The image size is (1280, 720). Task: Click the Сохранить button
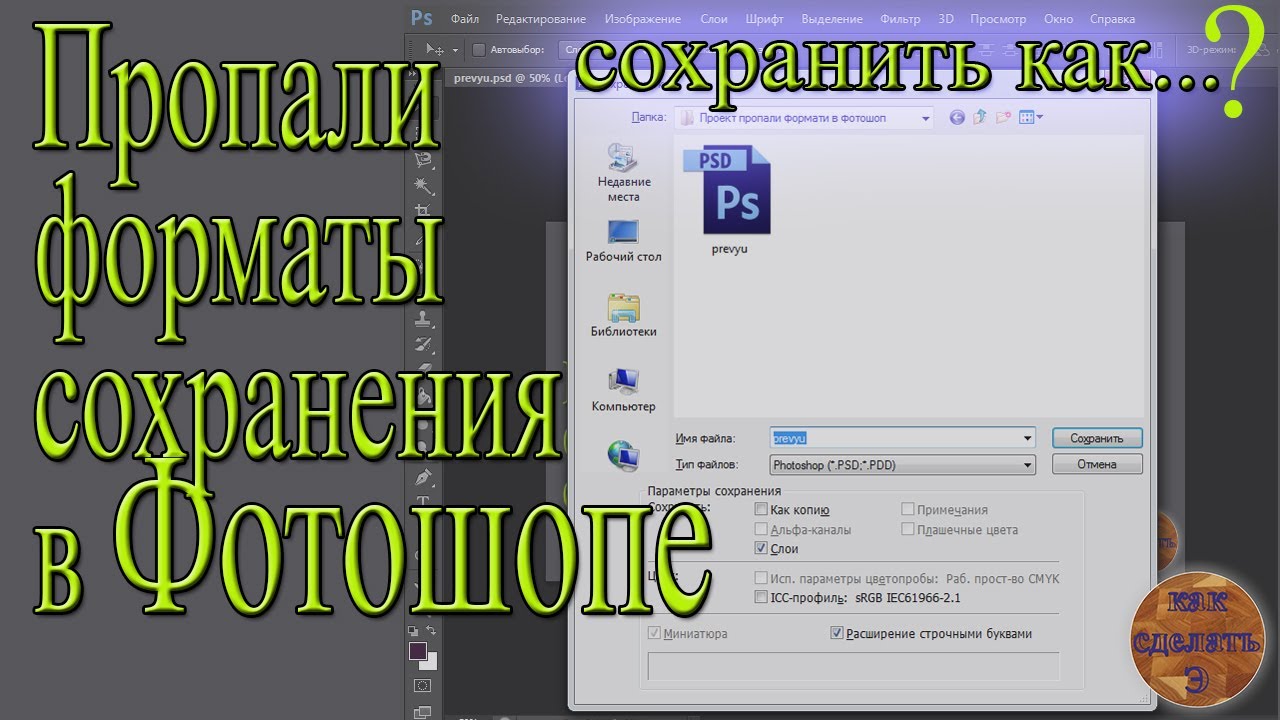pyautogui.click(x=1097, y=438)
